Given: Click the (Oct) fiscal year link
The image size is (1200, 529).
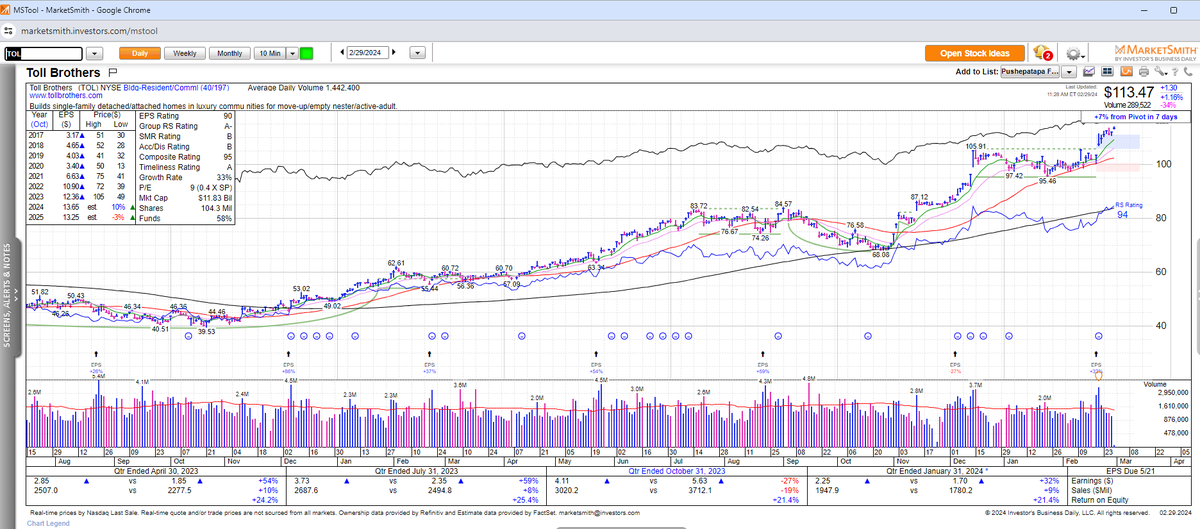Looking at the screenshot, I should pyautogui.click(x=37, y=124).
